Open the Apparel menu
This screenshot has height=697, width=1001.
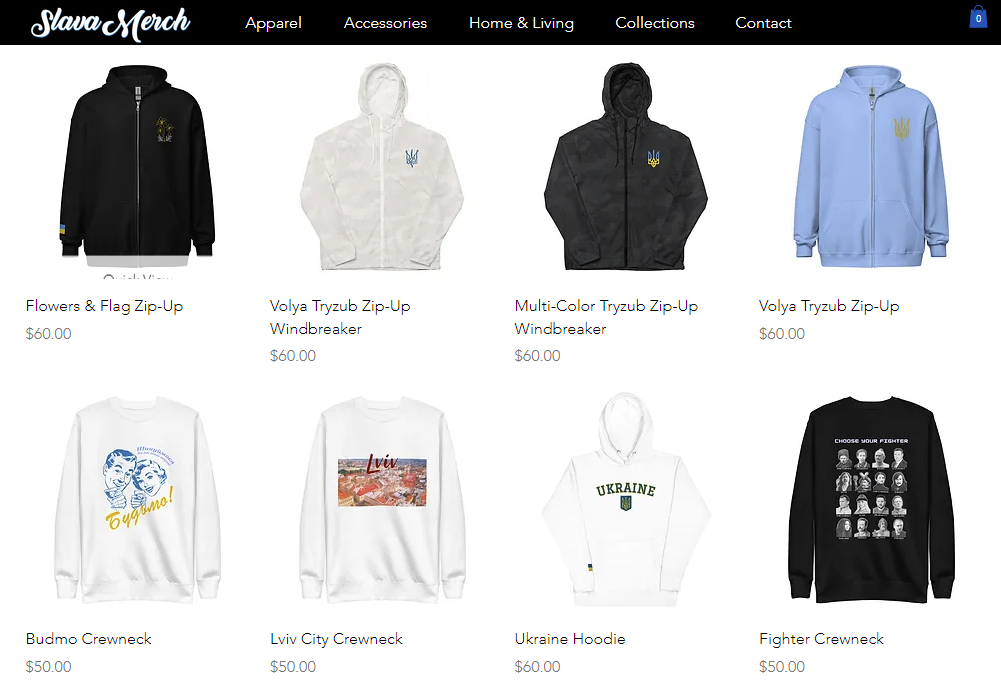click(273, 23)
